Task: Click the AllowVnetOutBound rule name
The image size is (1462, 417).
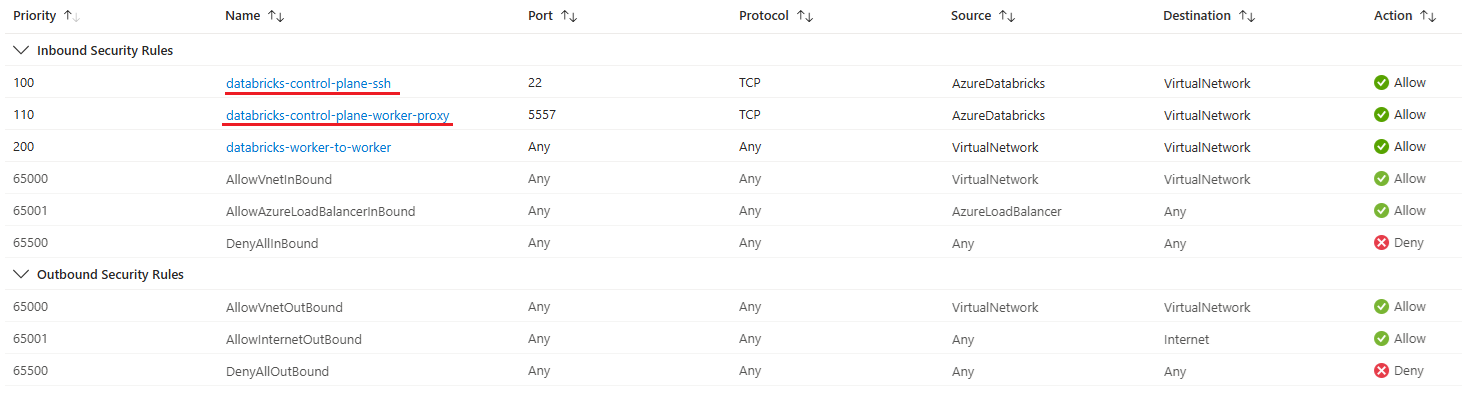Action: [284, 307]
